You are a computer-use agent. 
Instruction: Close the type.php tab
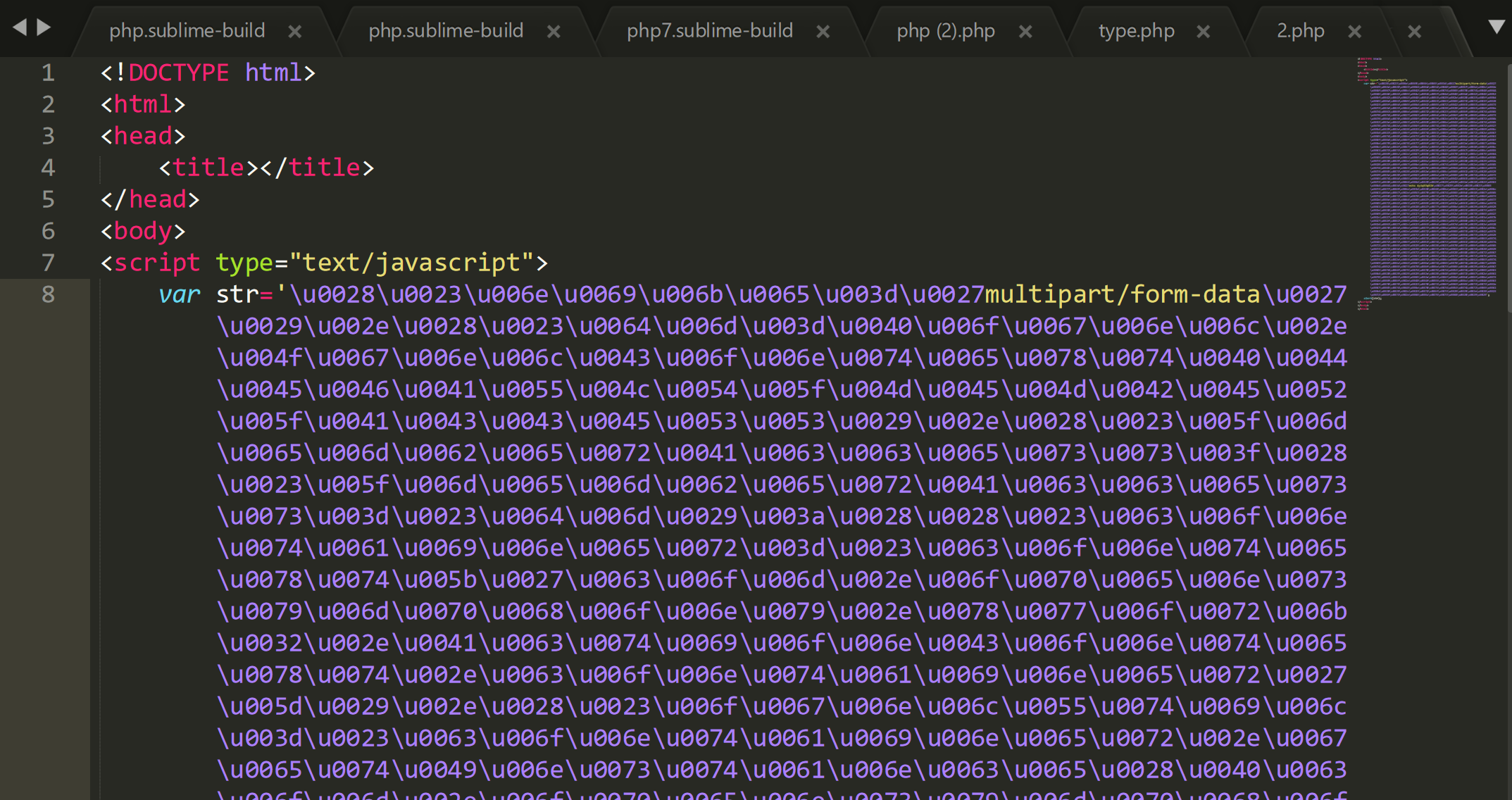click(1204, 32)
